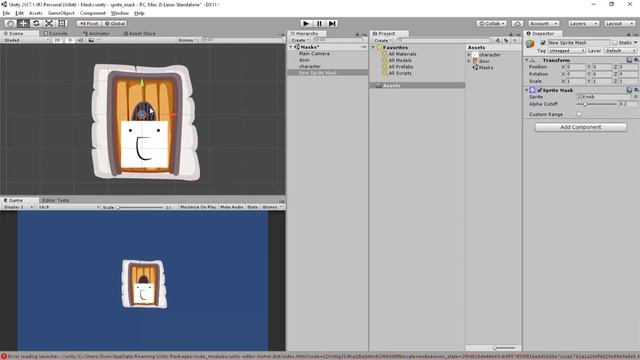Open the Transform component gear menu
This screenshot has height=360, width=640.
(x=636, y=60)
